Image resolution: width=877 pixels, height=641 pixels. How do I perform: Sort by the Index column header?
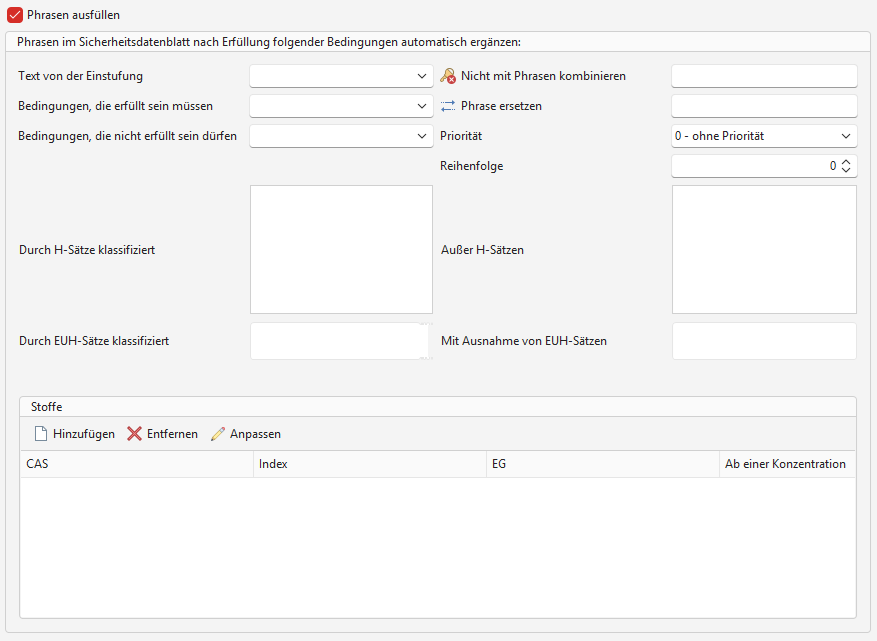[x=370, y=464]
